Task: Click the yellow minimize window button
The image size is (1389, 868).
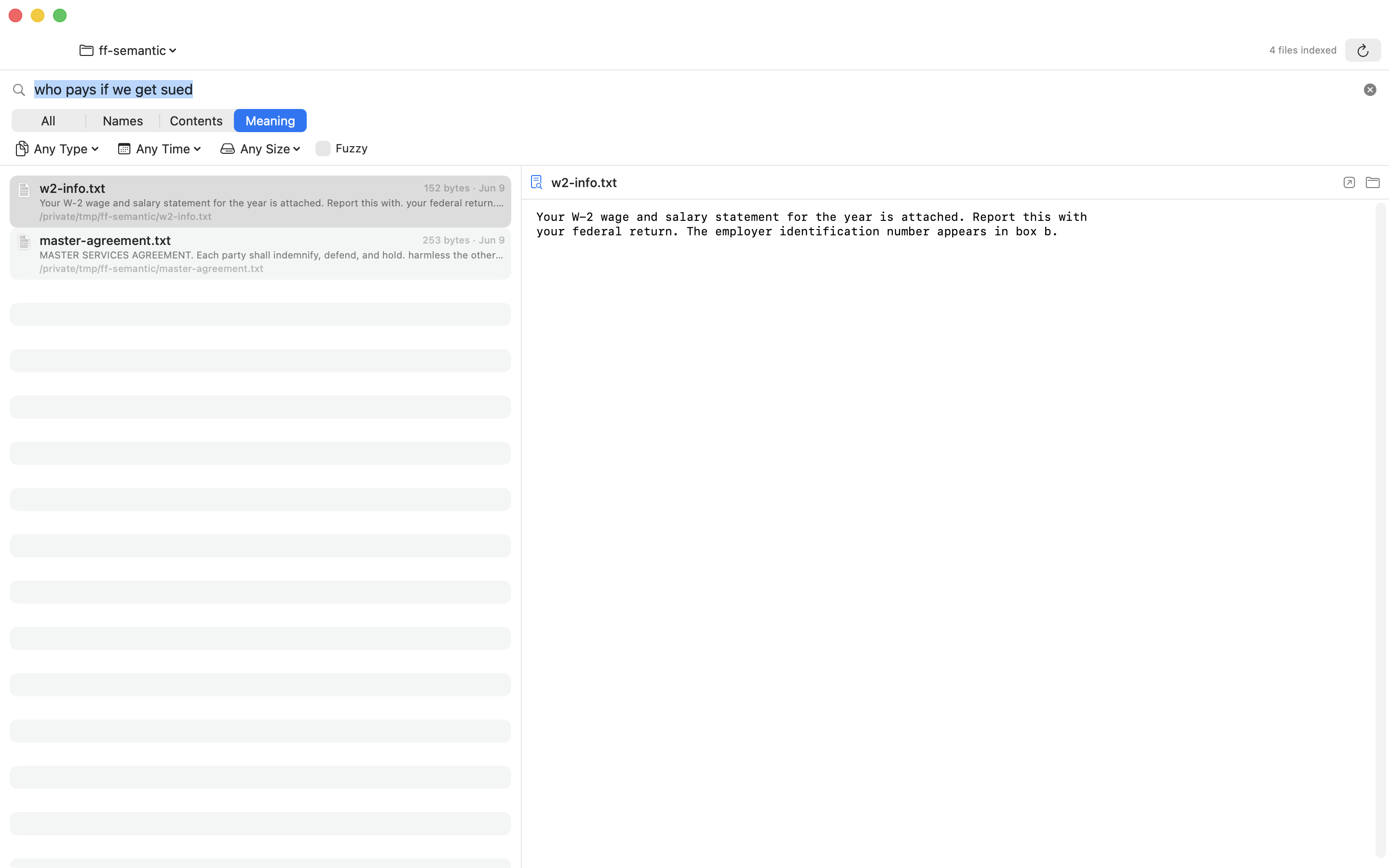Action: pyautogui.click(x=37, y=15)
